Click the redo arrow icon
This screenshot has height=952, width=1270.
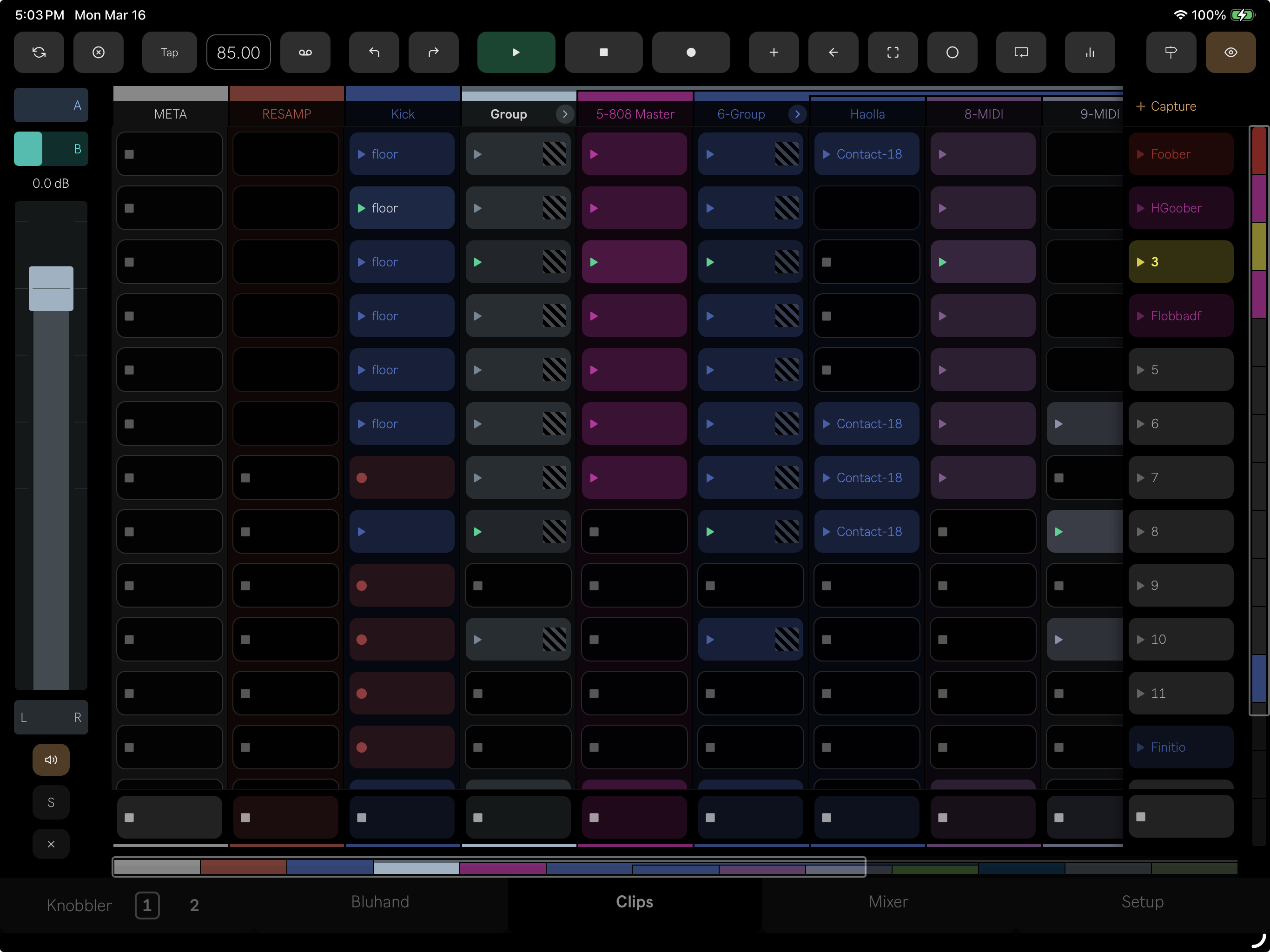[433, 52]
